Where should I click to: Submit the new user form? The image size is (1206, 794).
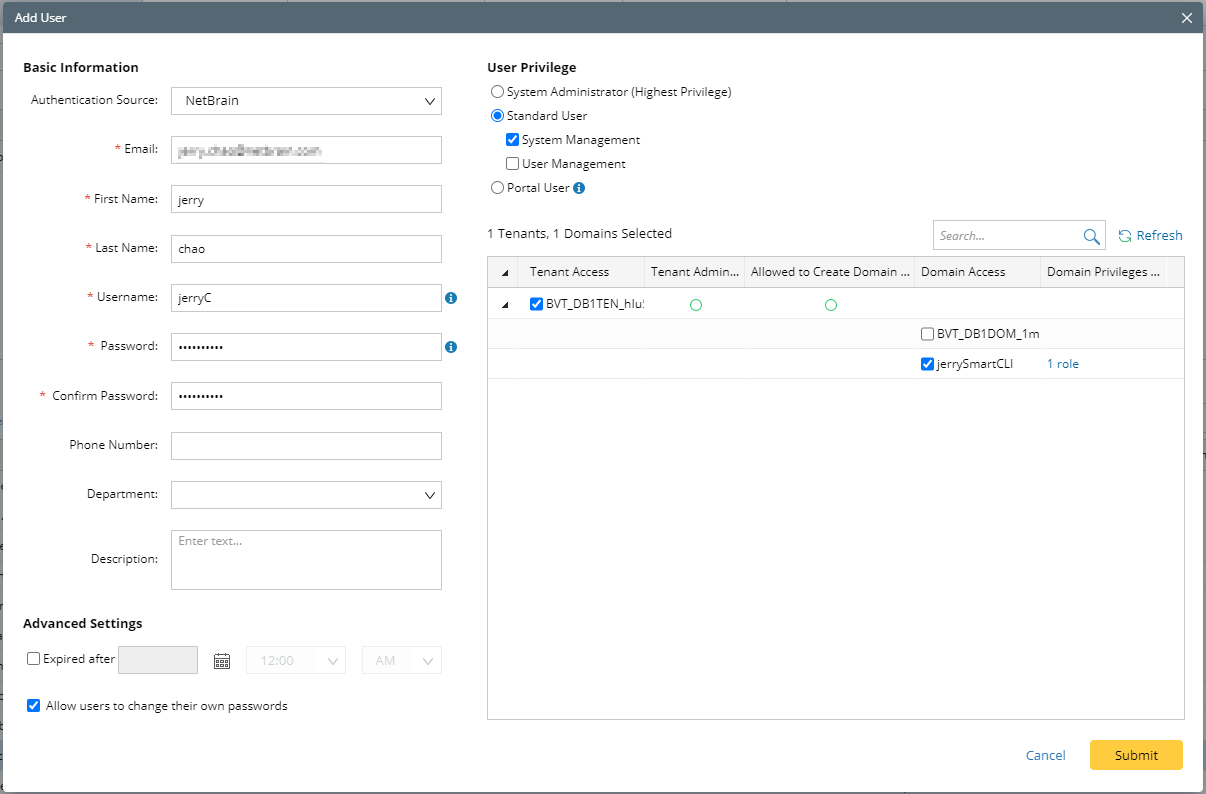point(1136,755)
